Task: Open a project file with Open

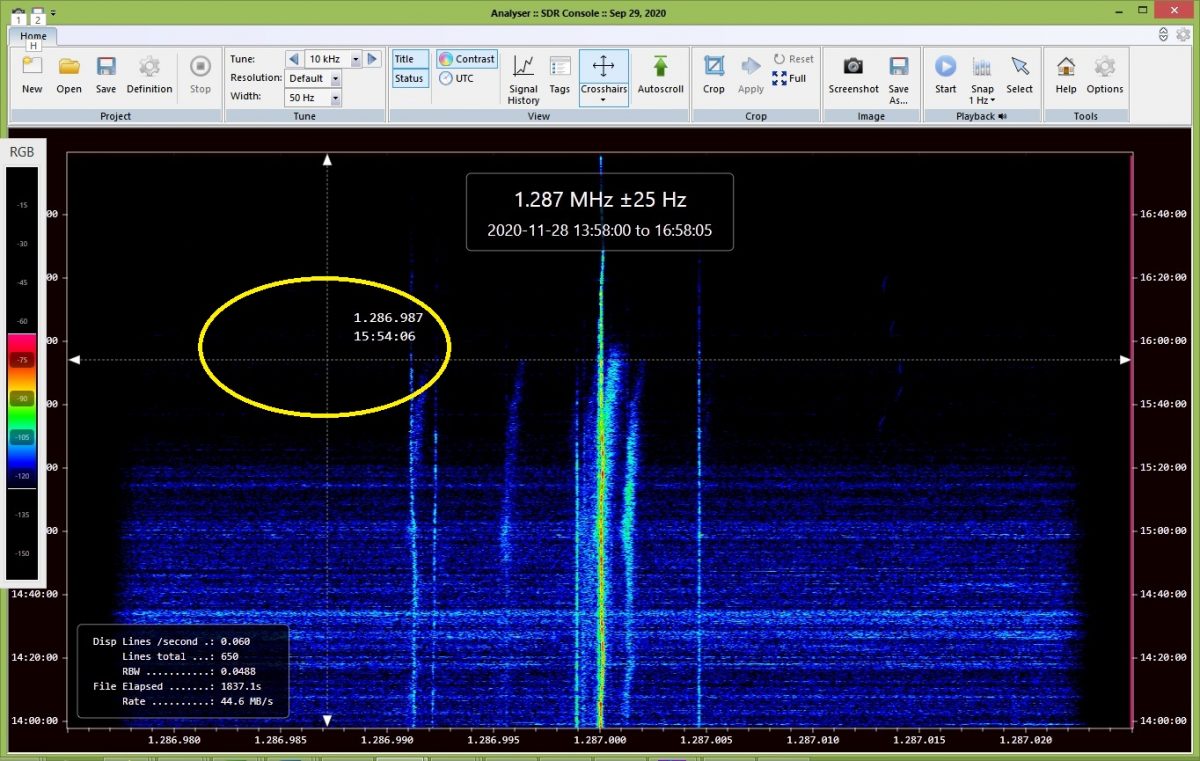Action: point(69,77)
